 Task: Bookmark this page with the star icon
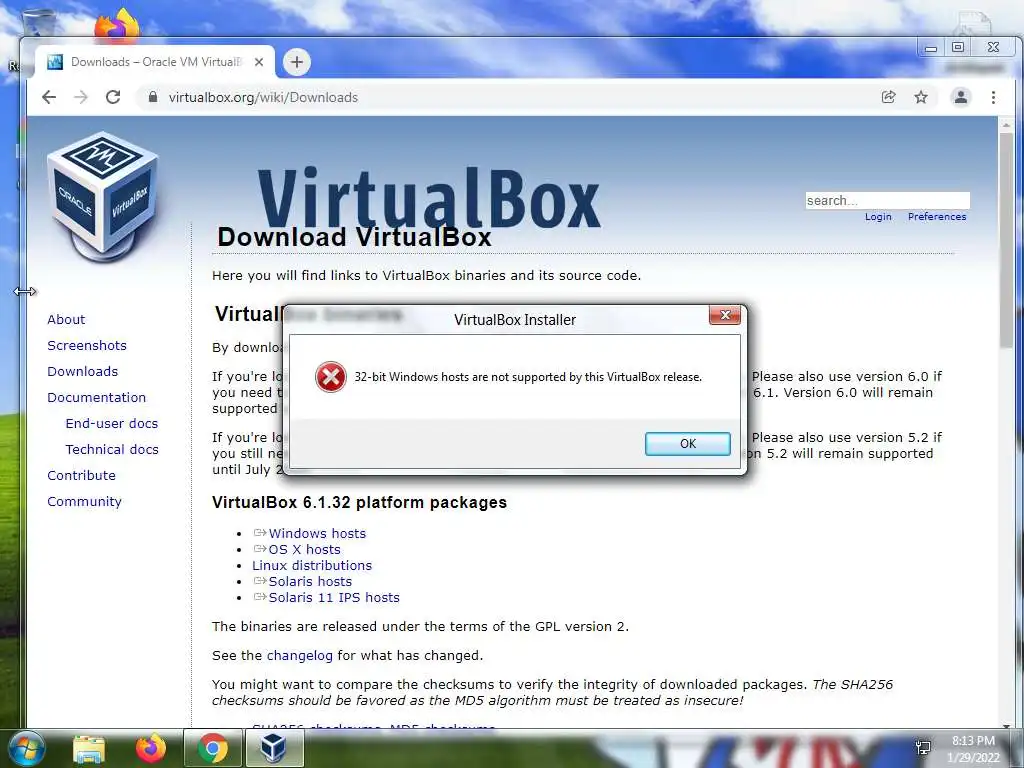coord(921,97)
